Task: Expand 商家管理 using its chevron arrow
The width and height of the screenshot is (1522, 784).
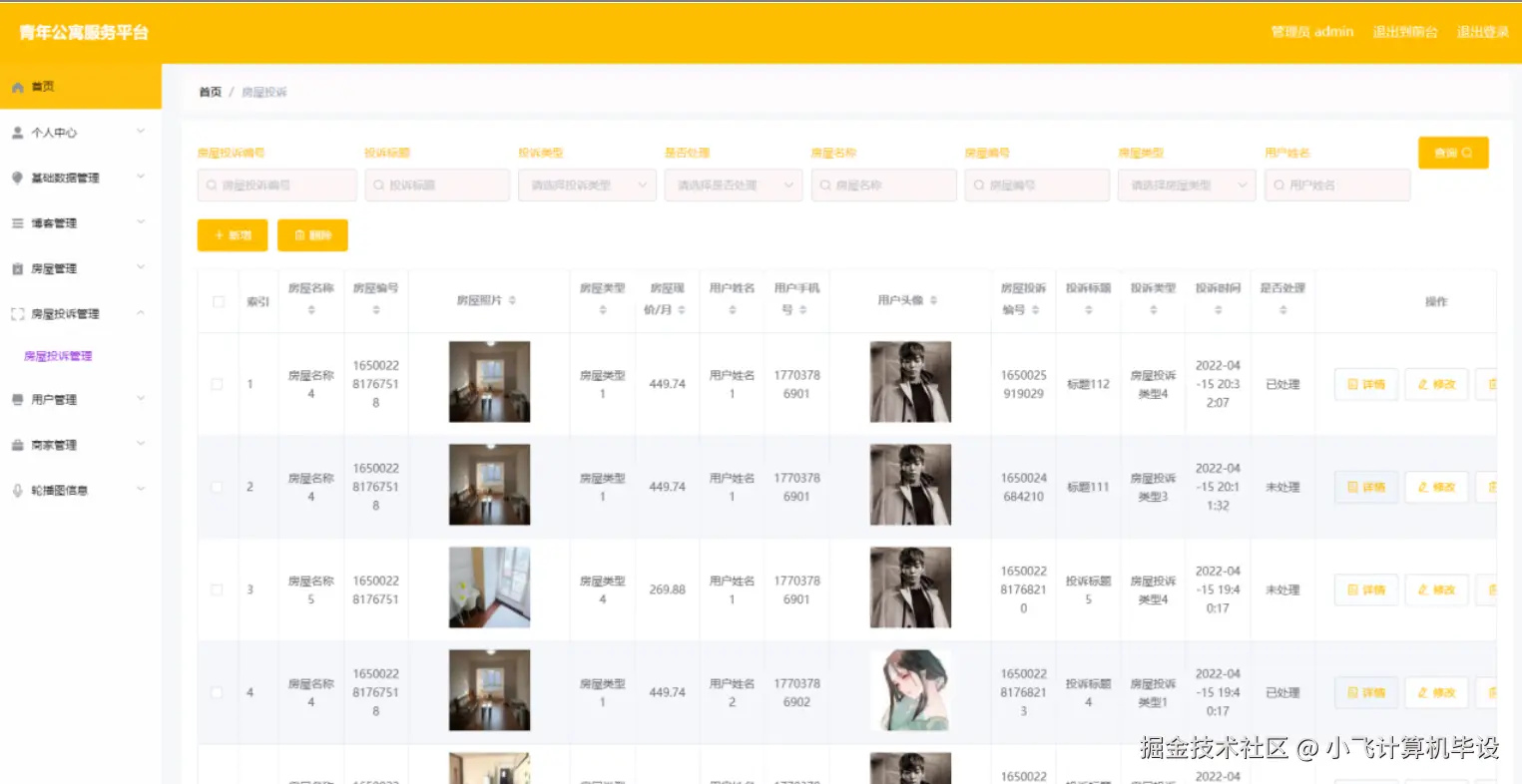Action: [x=141, y=444]
